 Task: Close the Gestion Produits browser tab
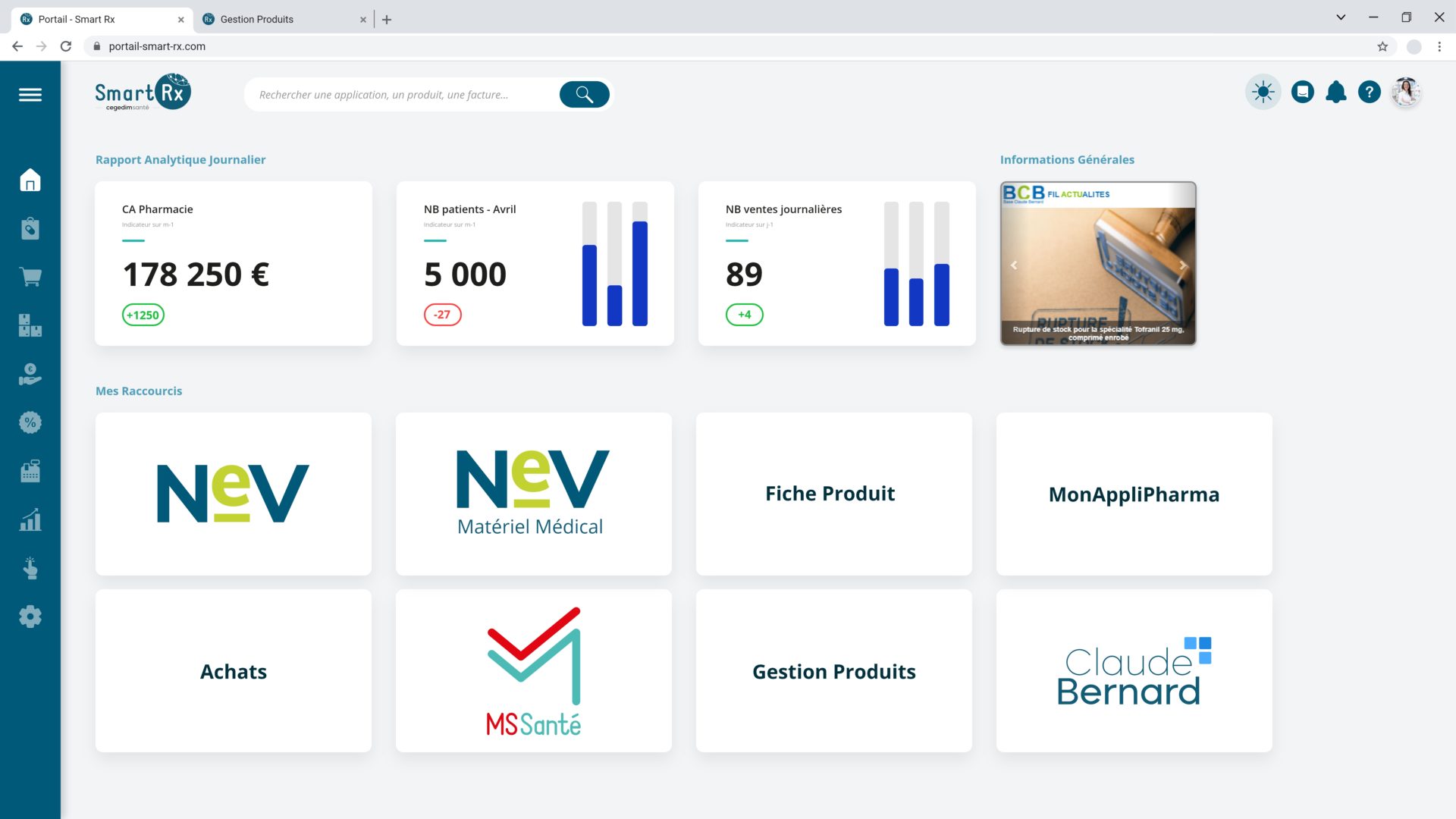coord(363,20)
